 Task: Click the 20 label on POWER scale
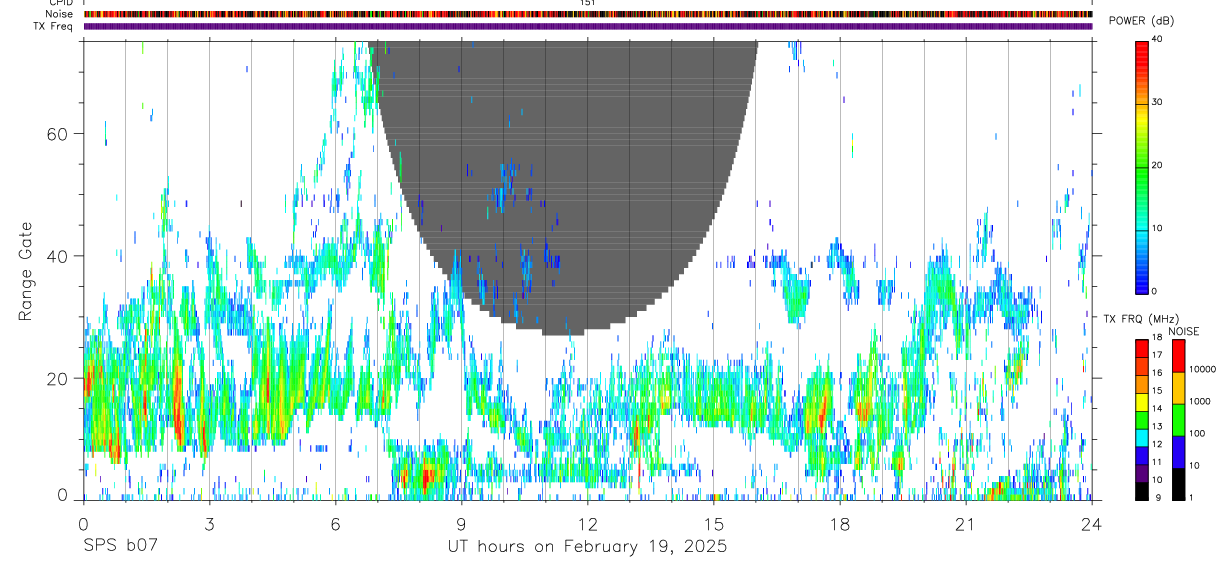click(1157, 165)
